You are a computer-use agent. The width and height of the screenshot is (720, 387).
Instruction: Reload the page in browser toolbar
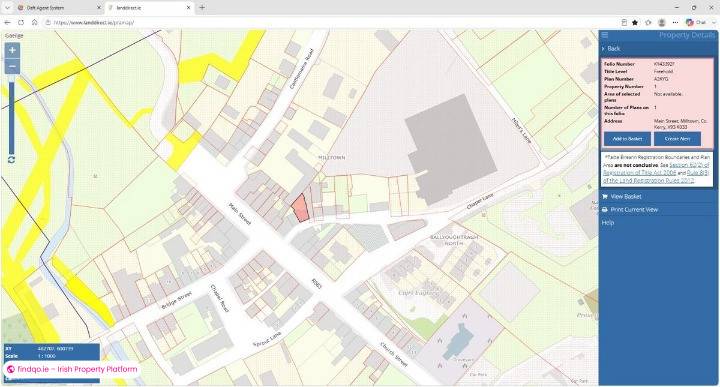21,22
